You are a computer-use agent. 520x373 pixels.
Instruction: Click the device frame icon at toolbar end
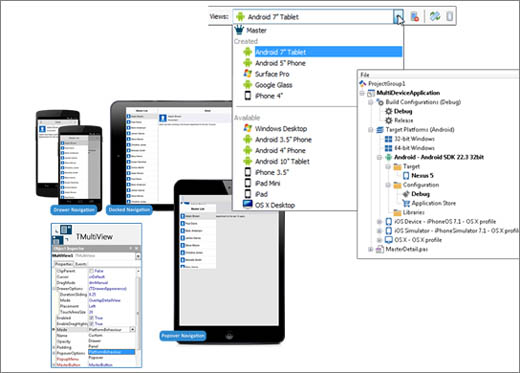pos(450,16)
